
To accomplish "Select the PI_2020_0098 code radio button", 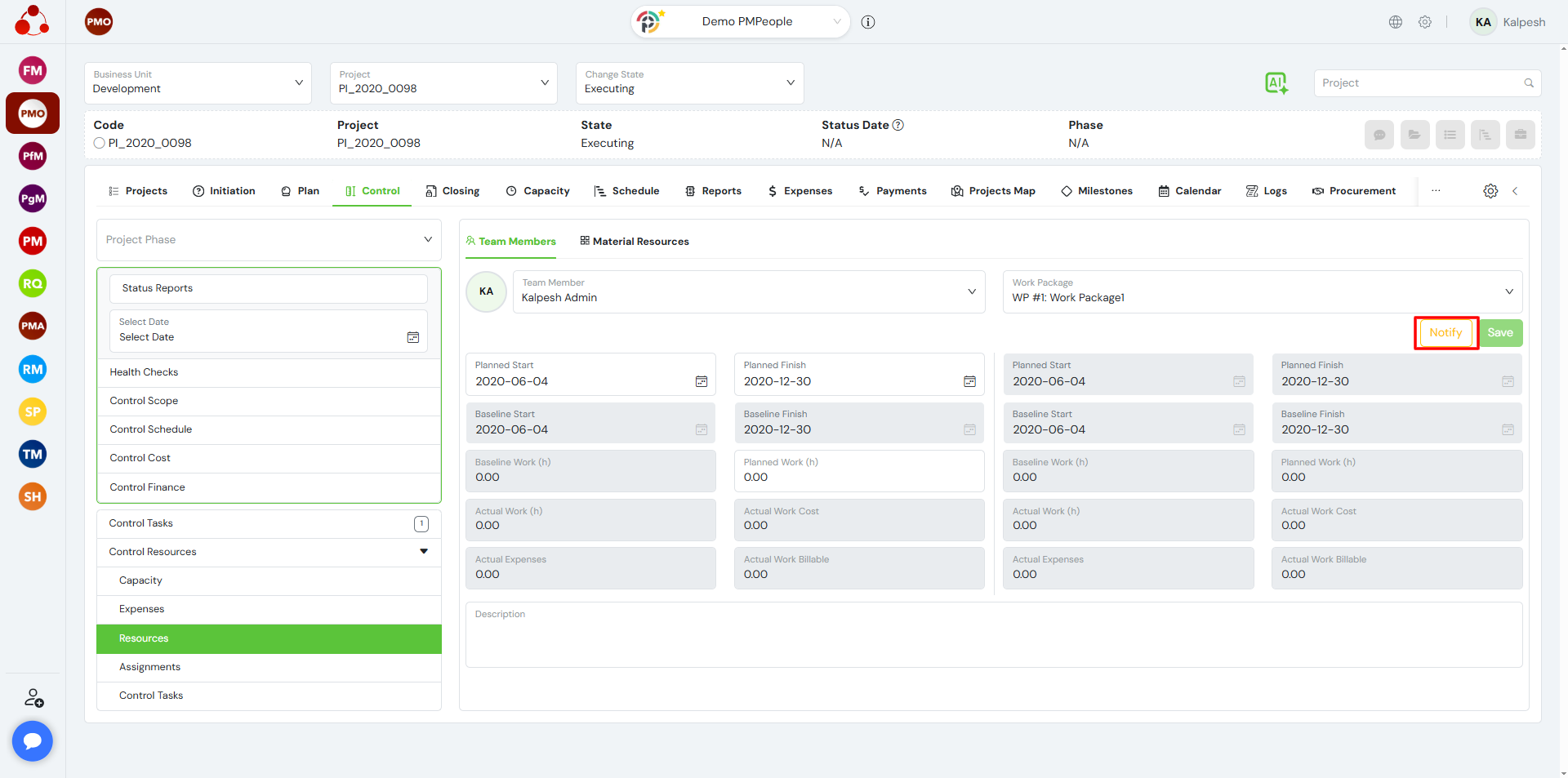I will [100, 143].
